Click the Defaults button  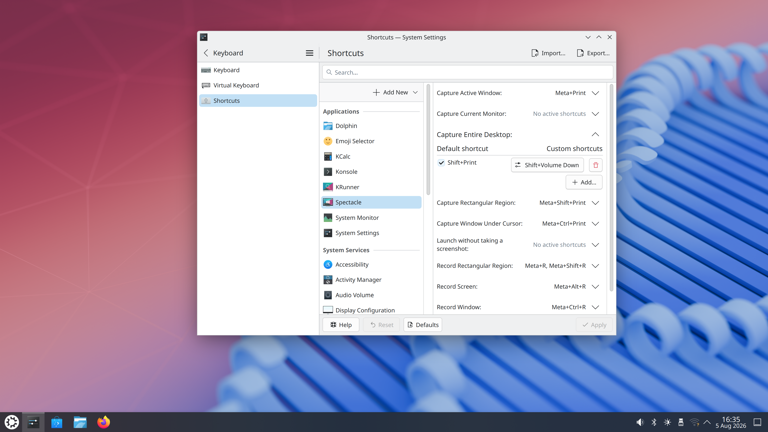point(423,325)
